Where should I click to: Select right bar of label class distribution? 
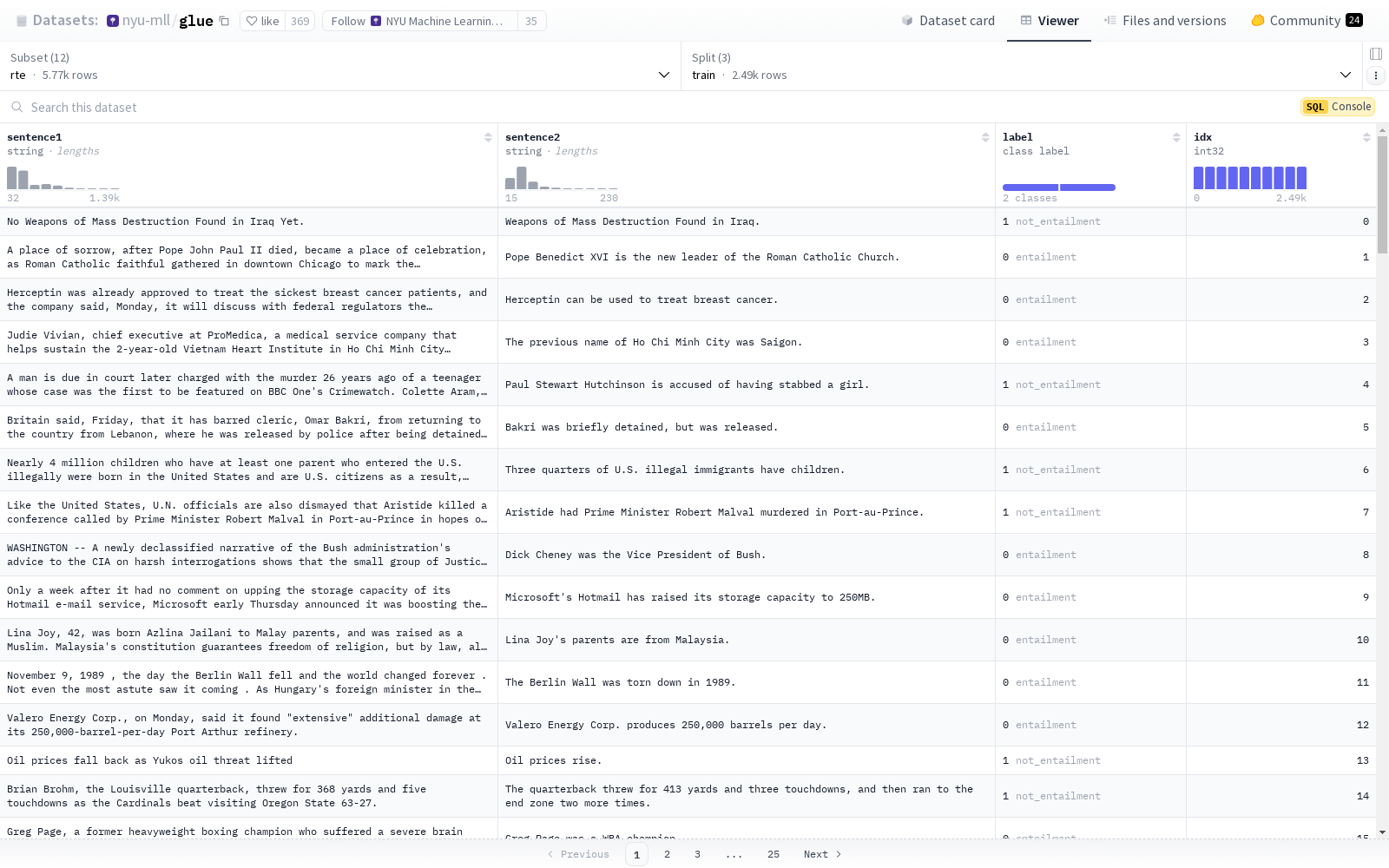[1088, 187]
